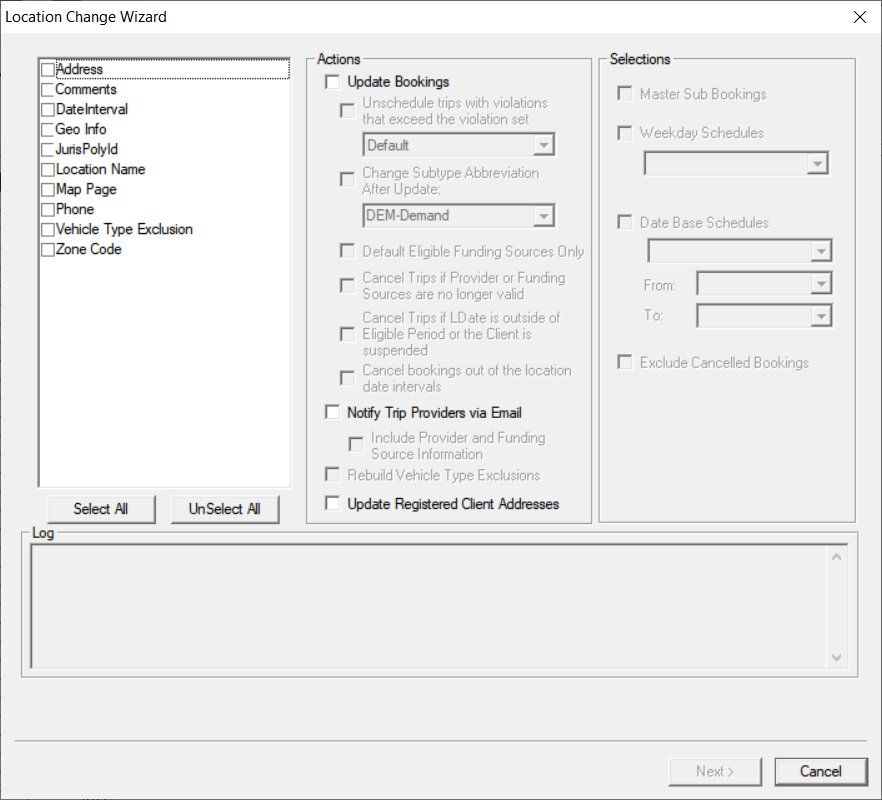The height and width of the screenshot is (800, 882).
Task: Enable the Comments option
Action: click(46, 89)
